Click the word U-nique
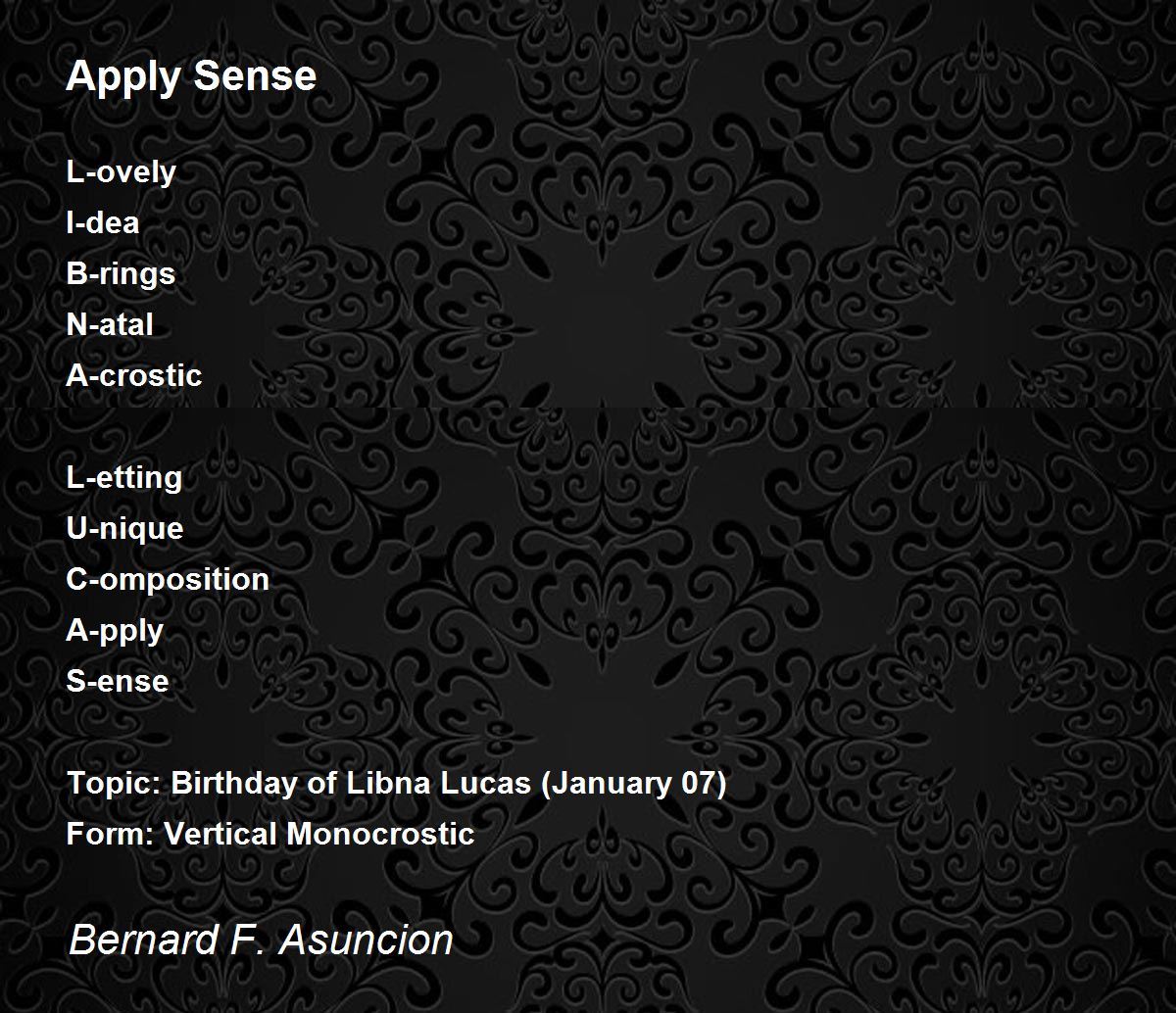The height and width of the screenshot is (1013, 1176). (124, 529)
